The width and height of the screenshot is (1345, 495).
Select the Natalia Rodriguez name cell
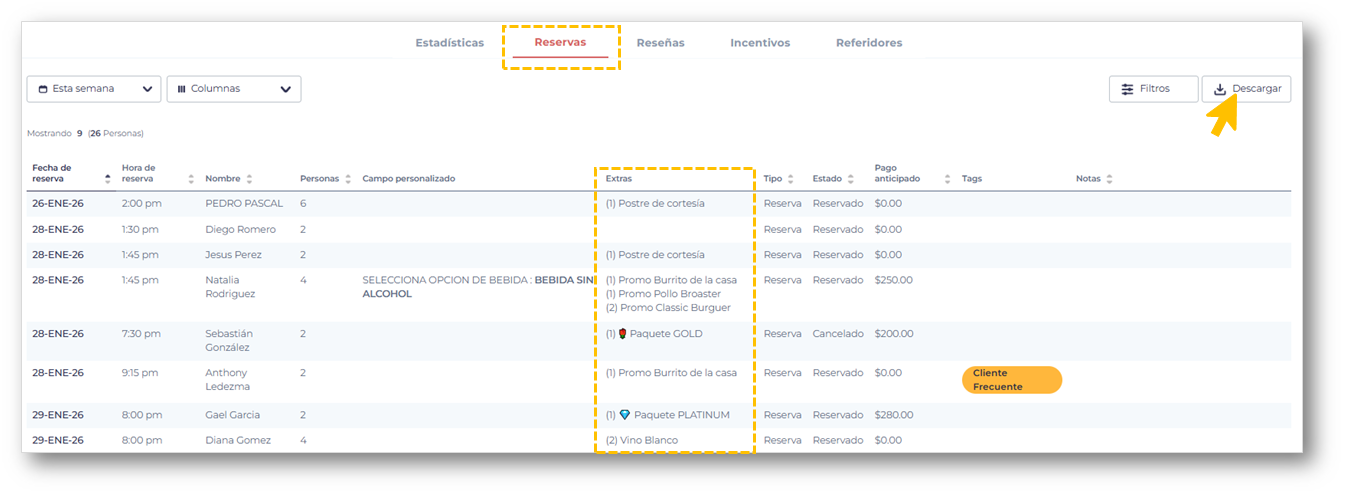(231, 287)
